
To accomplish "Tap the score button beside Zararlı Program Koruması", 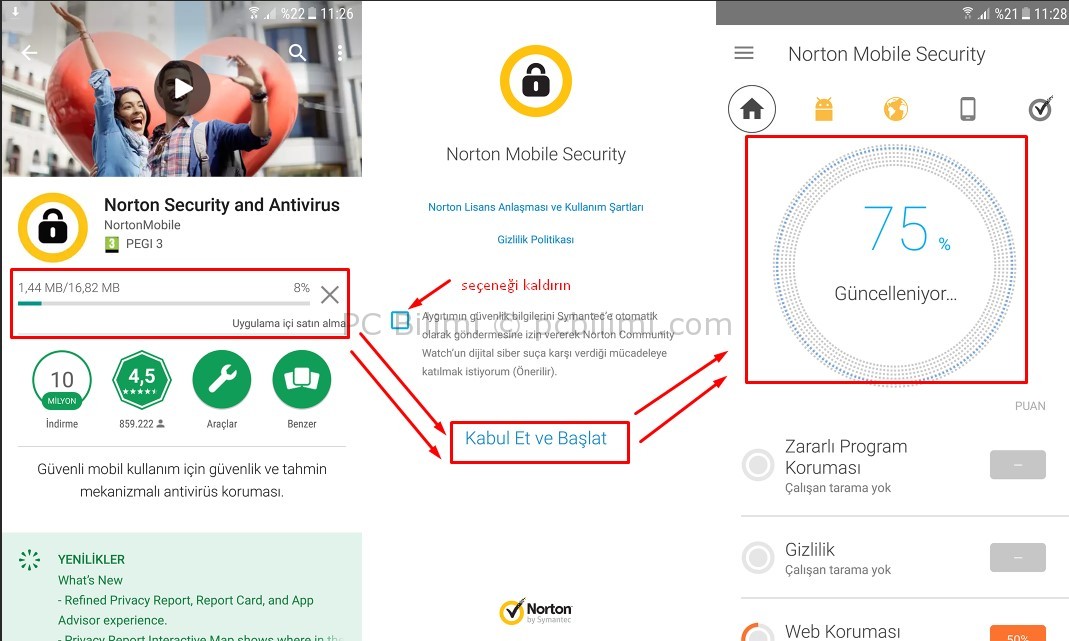I will click(1018, 464).
